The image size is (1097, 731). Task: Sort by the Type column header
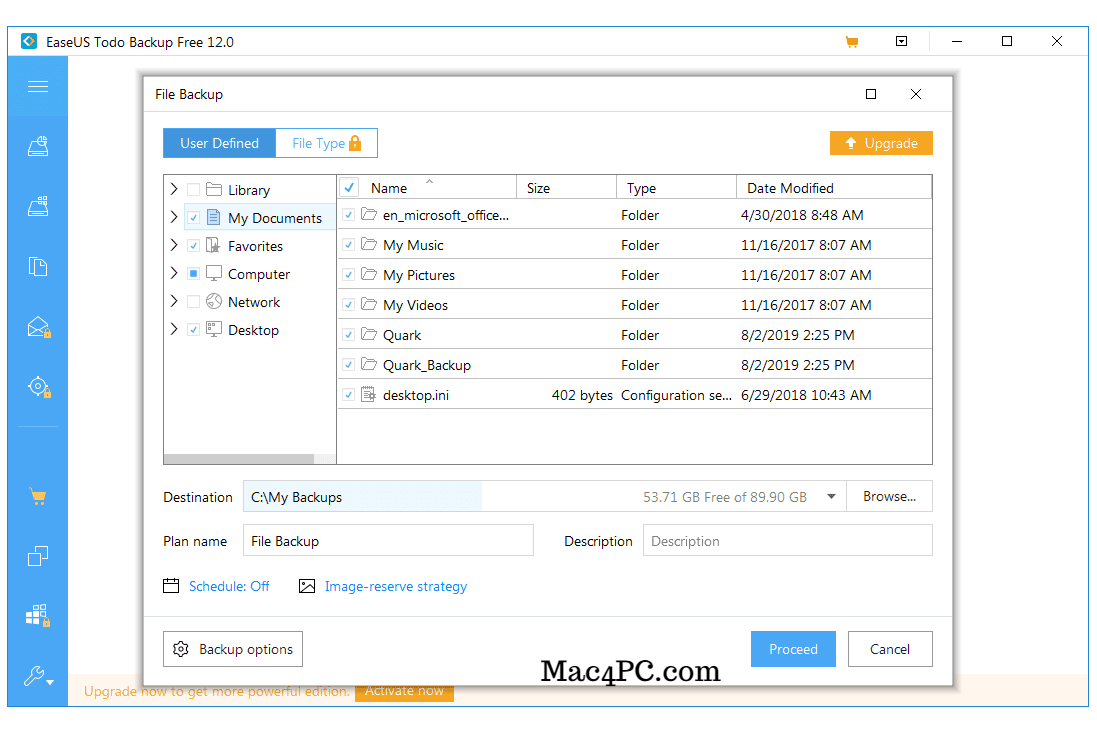676,187
